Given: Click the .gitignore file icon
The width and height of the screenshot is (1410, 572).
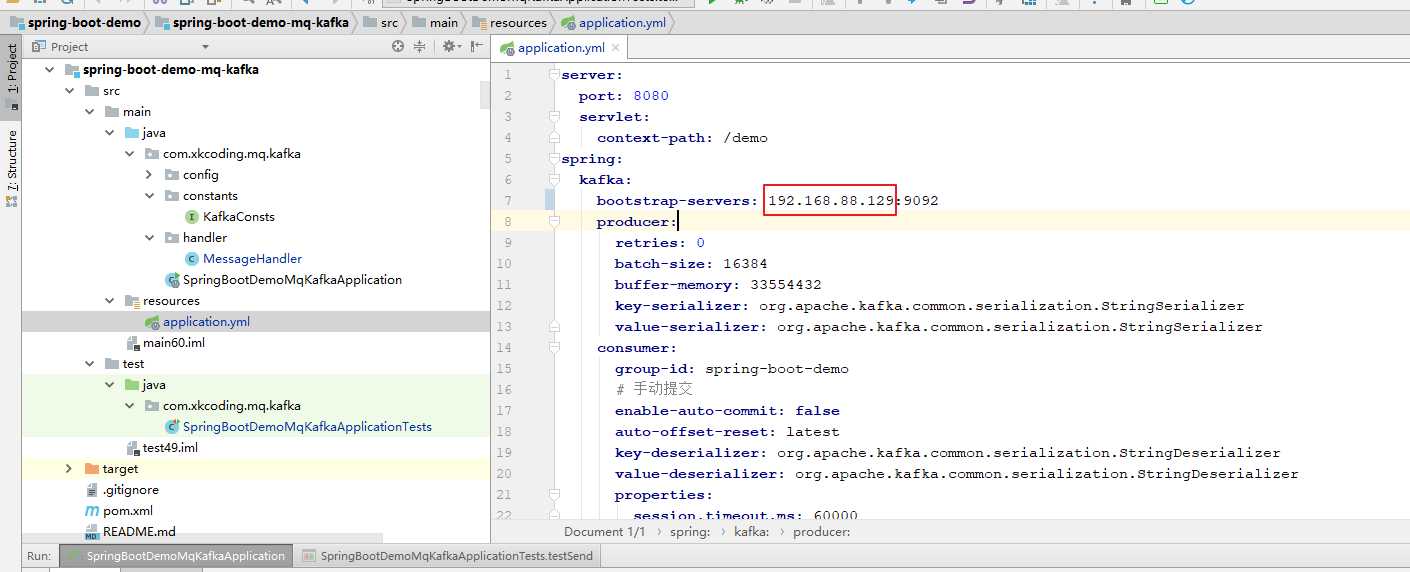Looking at the screenshot, I should (x=92, y=490).
